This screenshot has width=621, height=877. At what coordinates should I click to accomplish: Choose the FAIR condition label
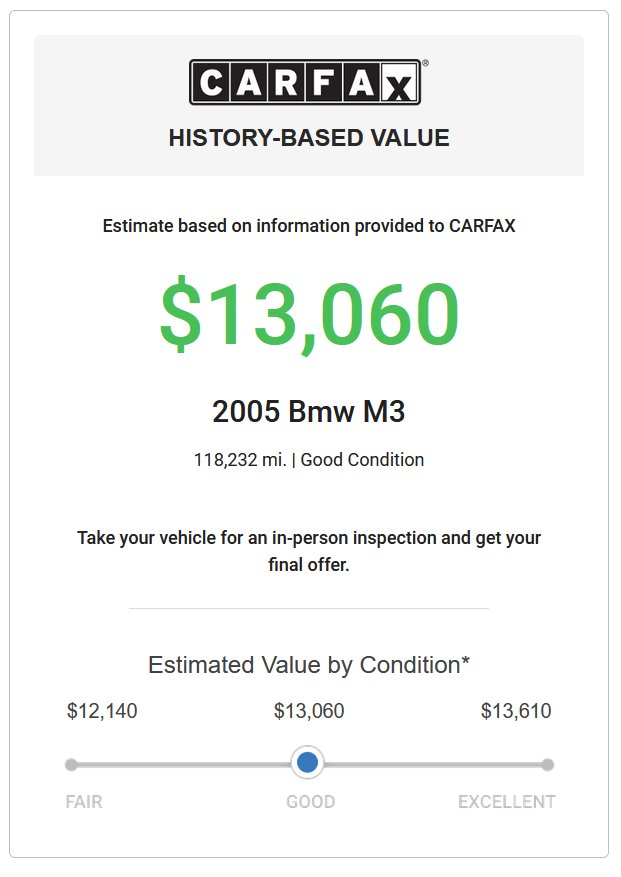point(84,802)
